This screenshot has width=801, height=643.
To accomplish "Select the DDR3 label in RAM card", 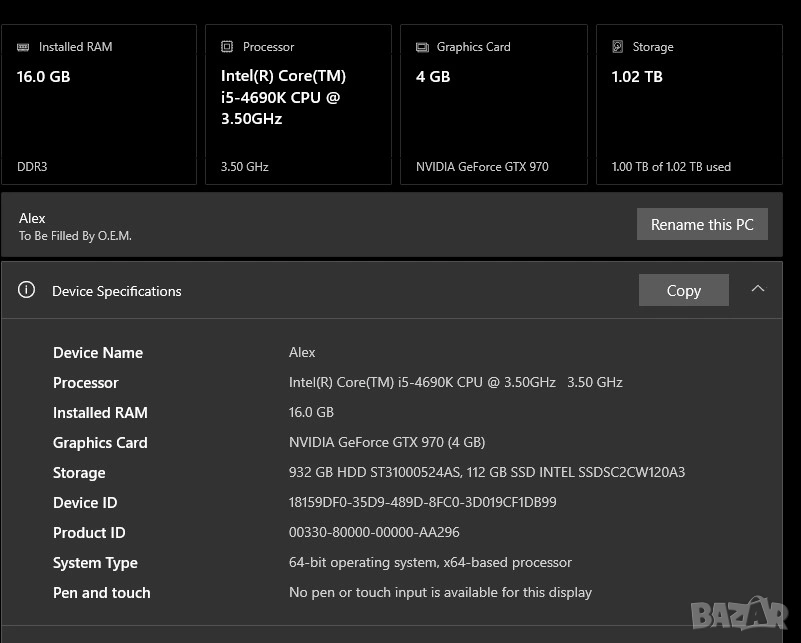I will (32, 167).
